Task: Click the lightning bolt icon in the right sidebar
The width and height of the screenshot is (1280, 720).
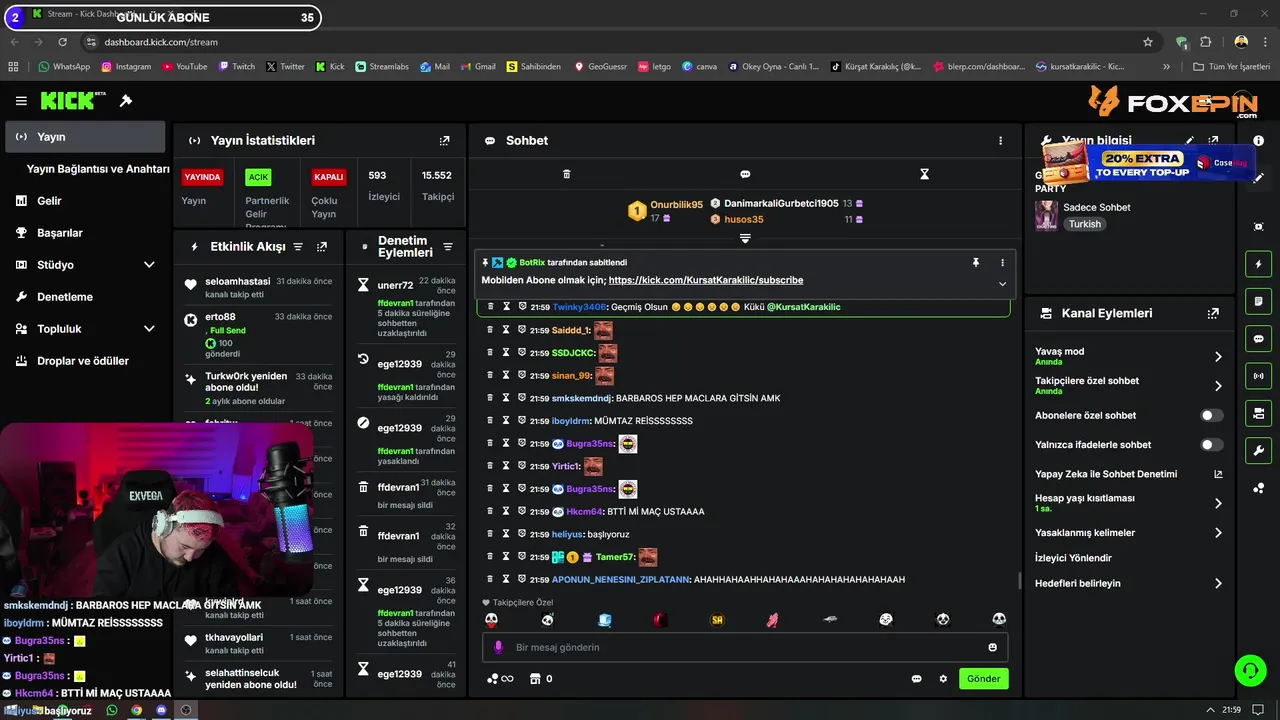Action: pos(1258,264)
